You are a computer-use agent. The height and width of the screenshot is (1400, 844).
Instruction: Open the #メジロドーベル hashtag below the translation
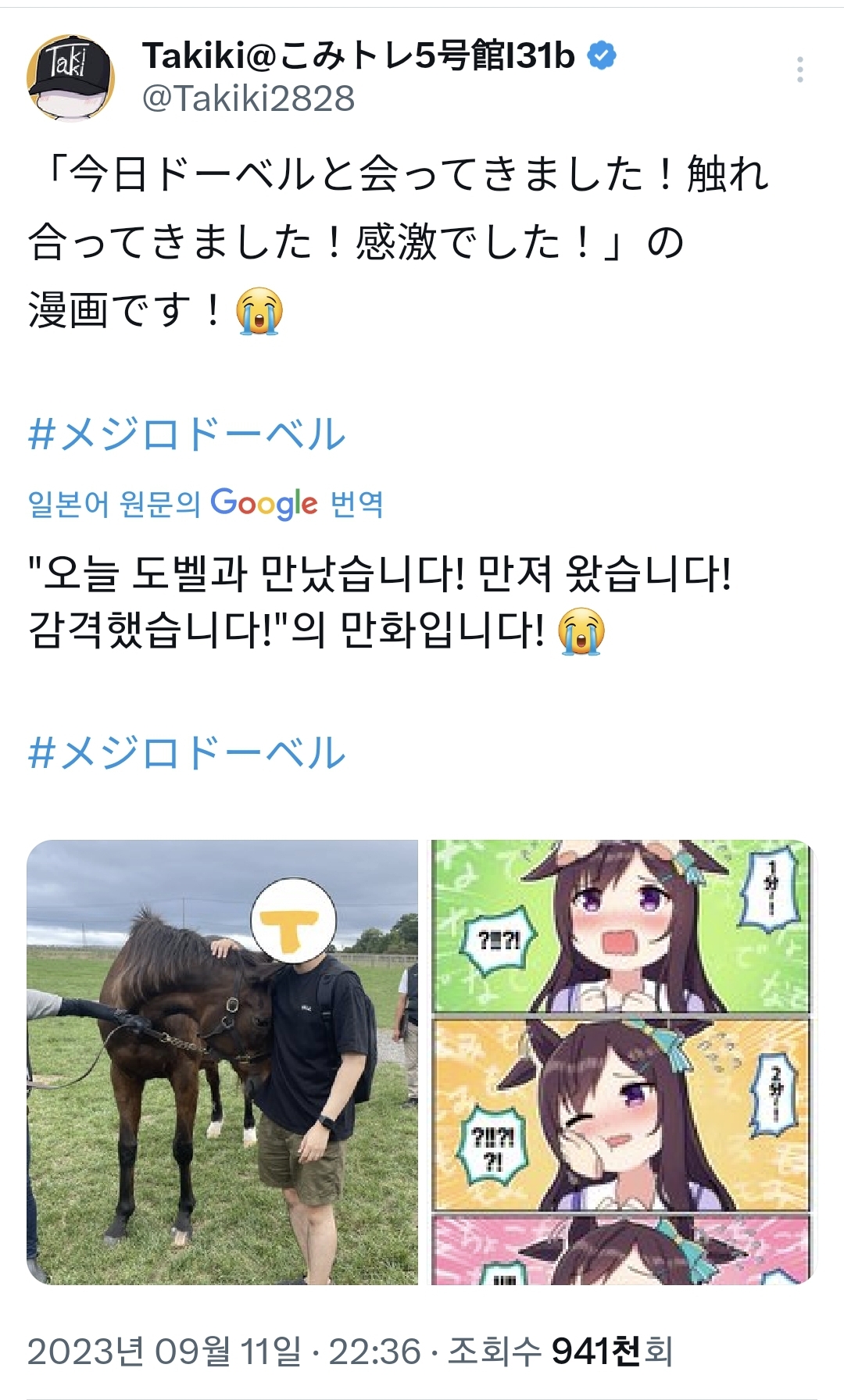coord(187,752)
